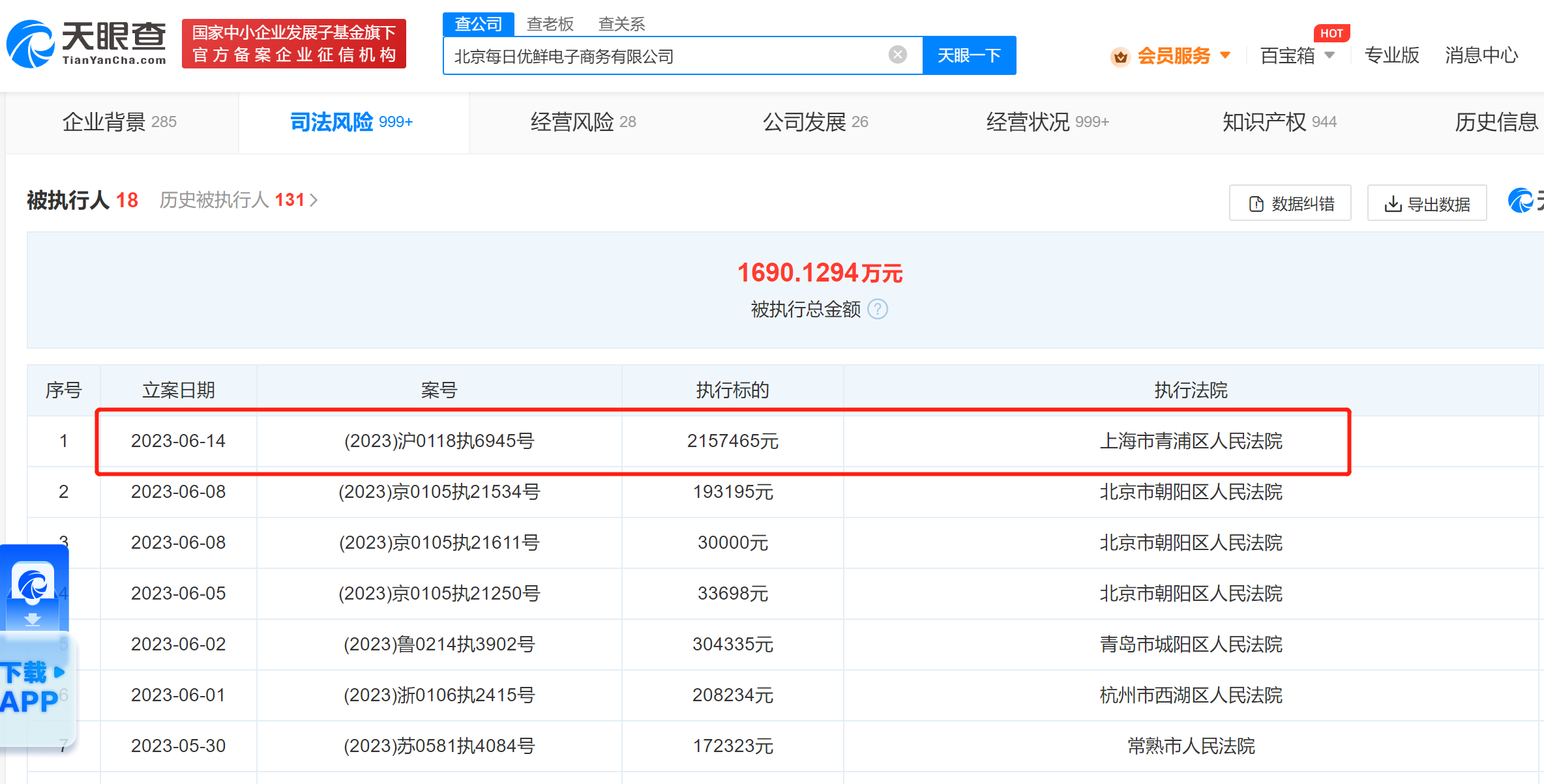Click the amount 193195元

[733, 492]
